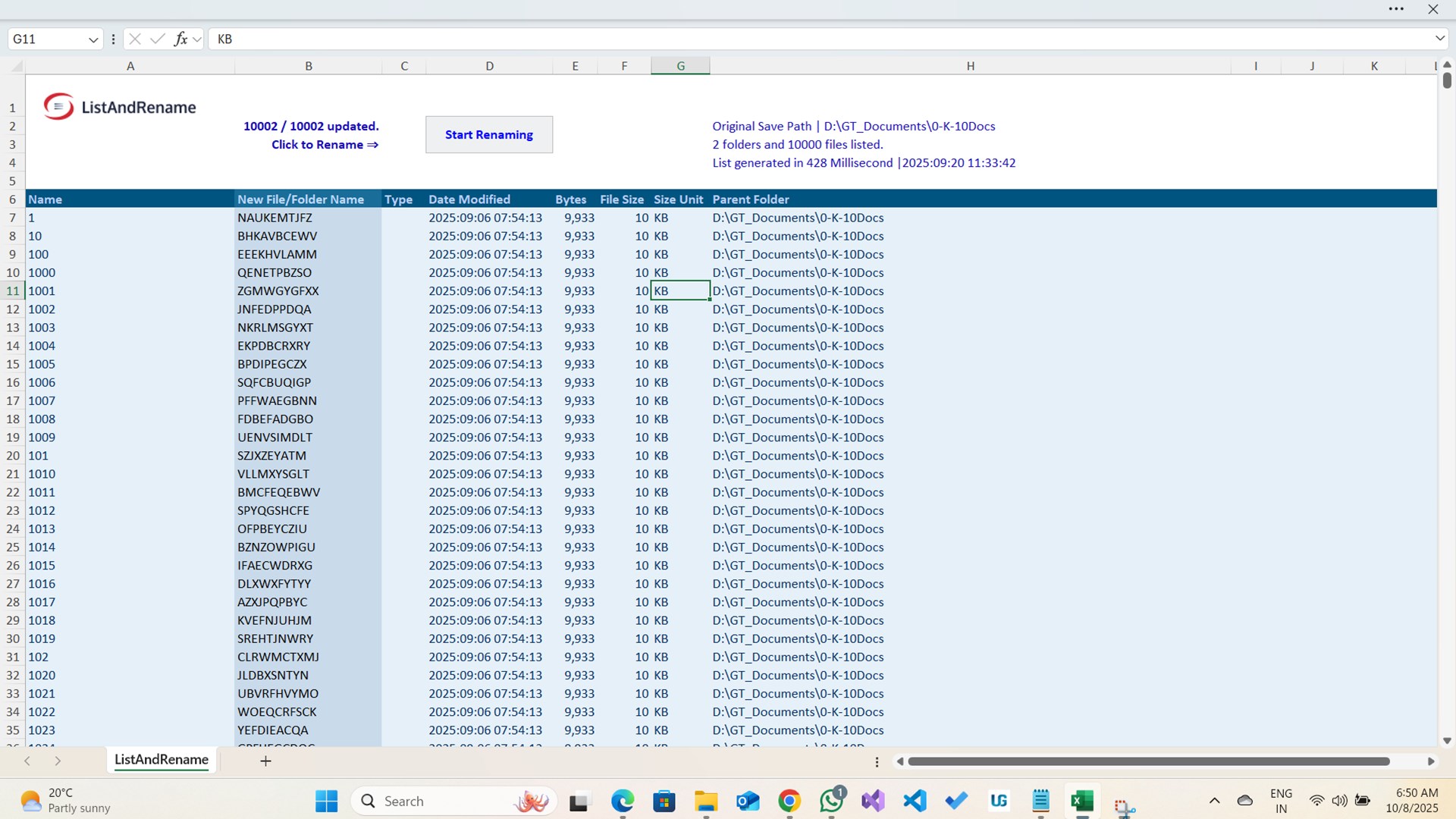Click the Start Renaming button

coord(489,134)
